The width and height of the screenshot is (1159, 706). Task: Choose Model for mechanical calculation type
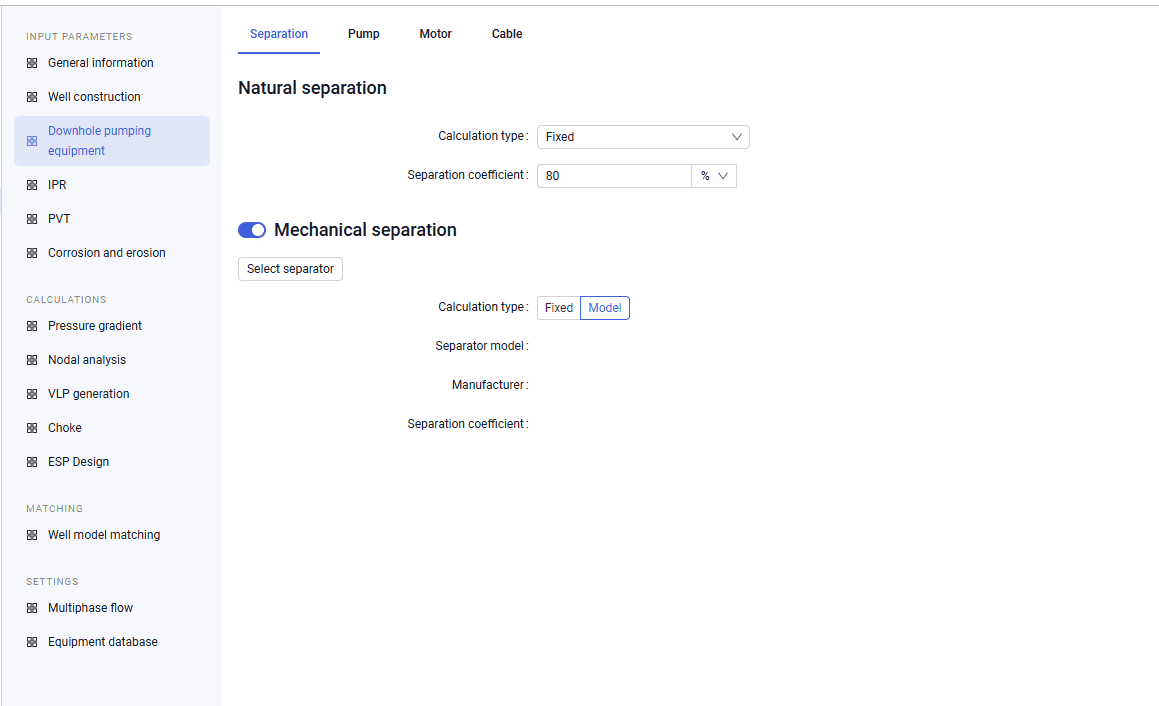(605, 308)
